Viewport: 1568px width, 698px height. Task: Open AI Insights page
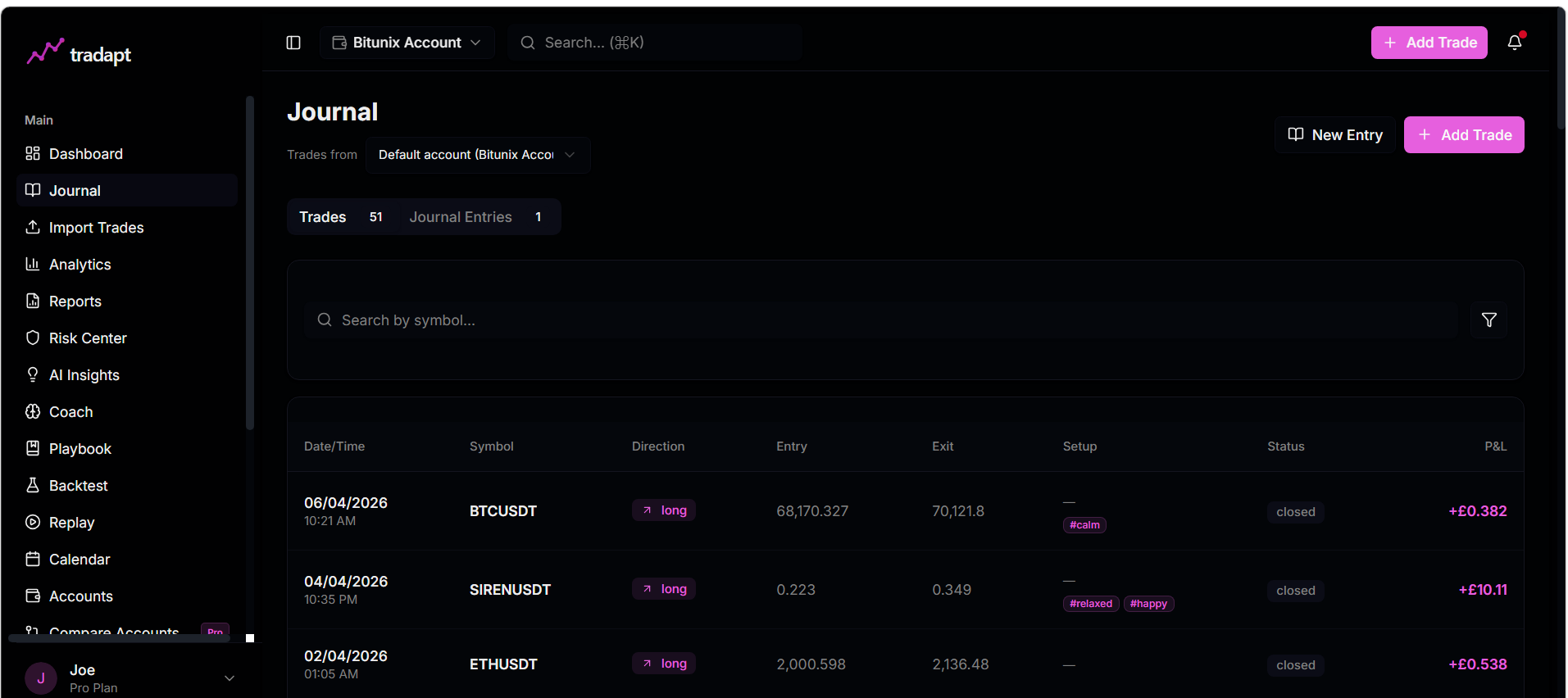click(127, 374)
